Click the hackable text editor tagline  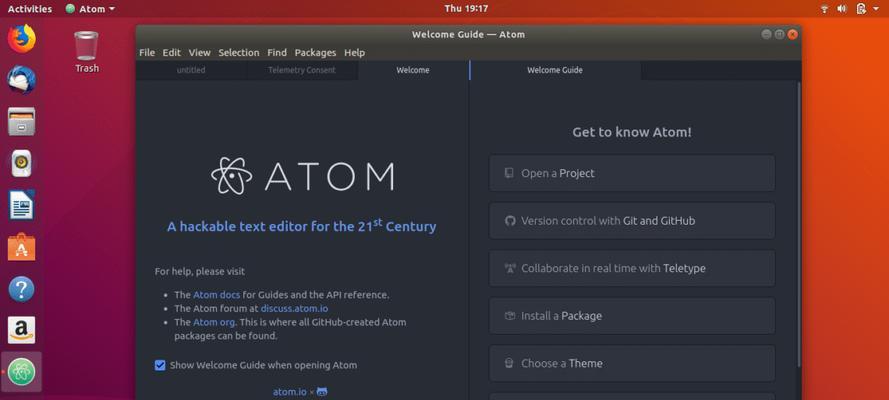point(302,226)
